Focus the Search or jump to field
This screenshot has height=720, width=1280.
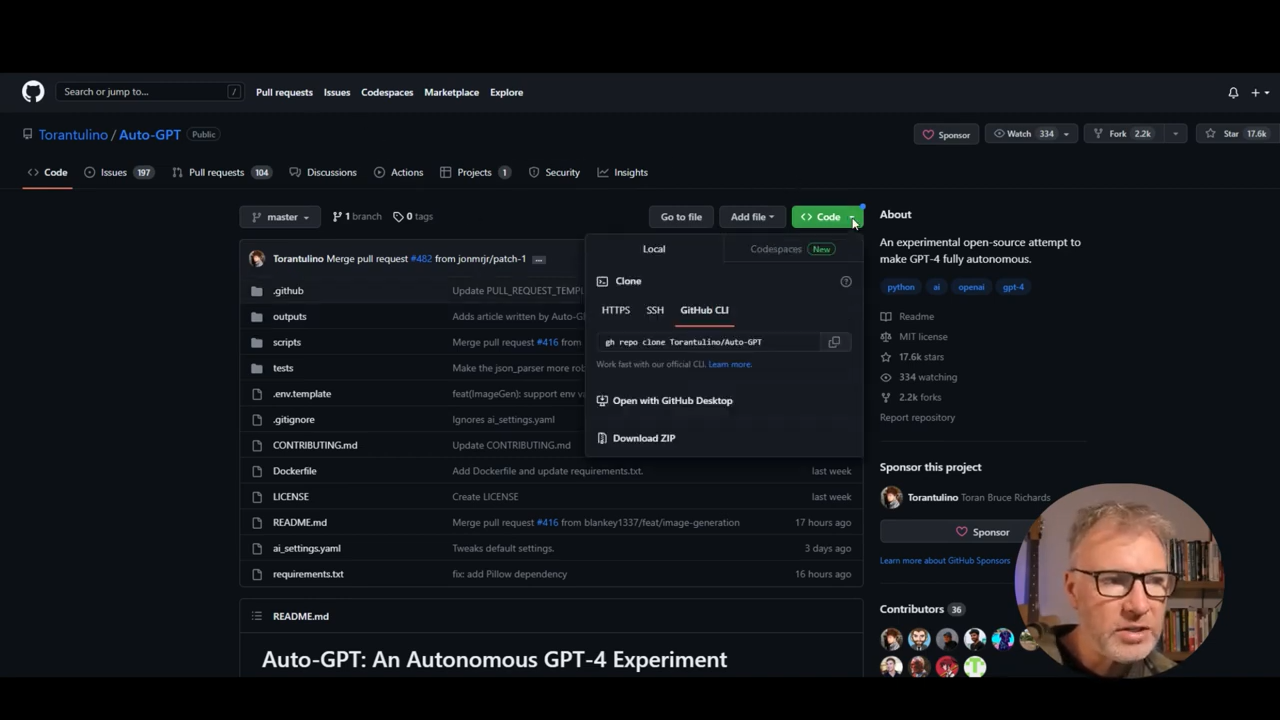150,92
